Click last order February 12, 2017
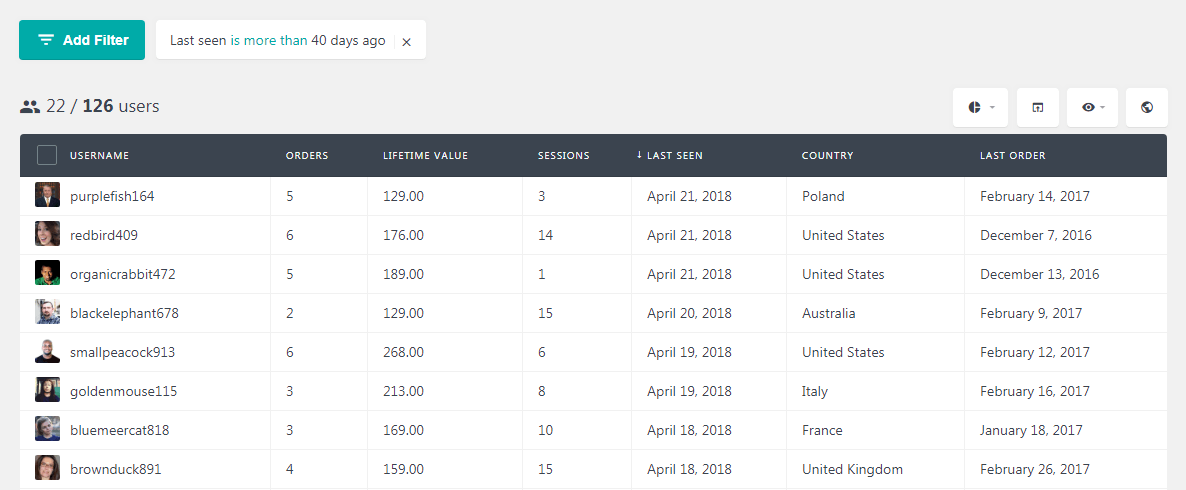This screenshot has width=1186, height=490. click(1035, 352)
